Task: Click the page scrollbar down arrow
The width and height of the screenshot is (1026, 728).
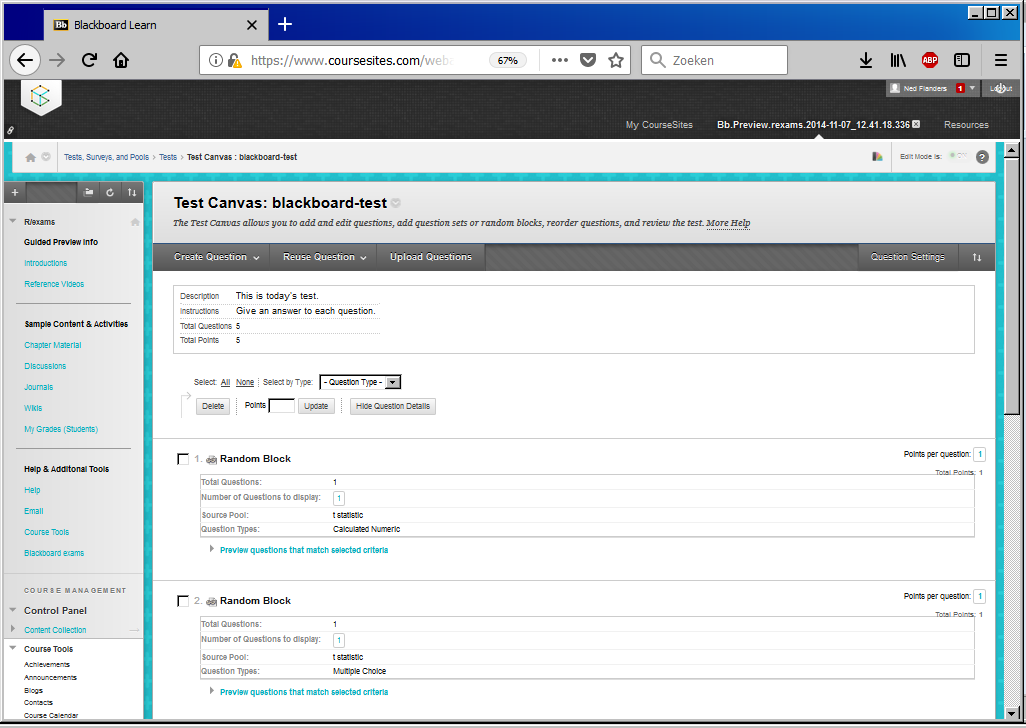Action: pyautogui.click(x=1012, y=713)
